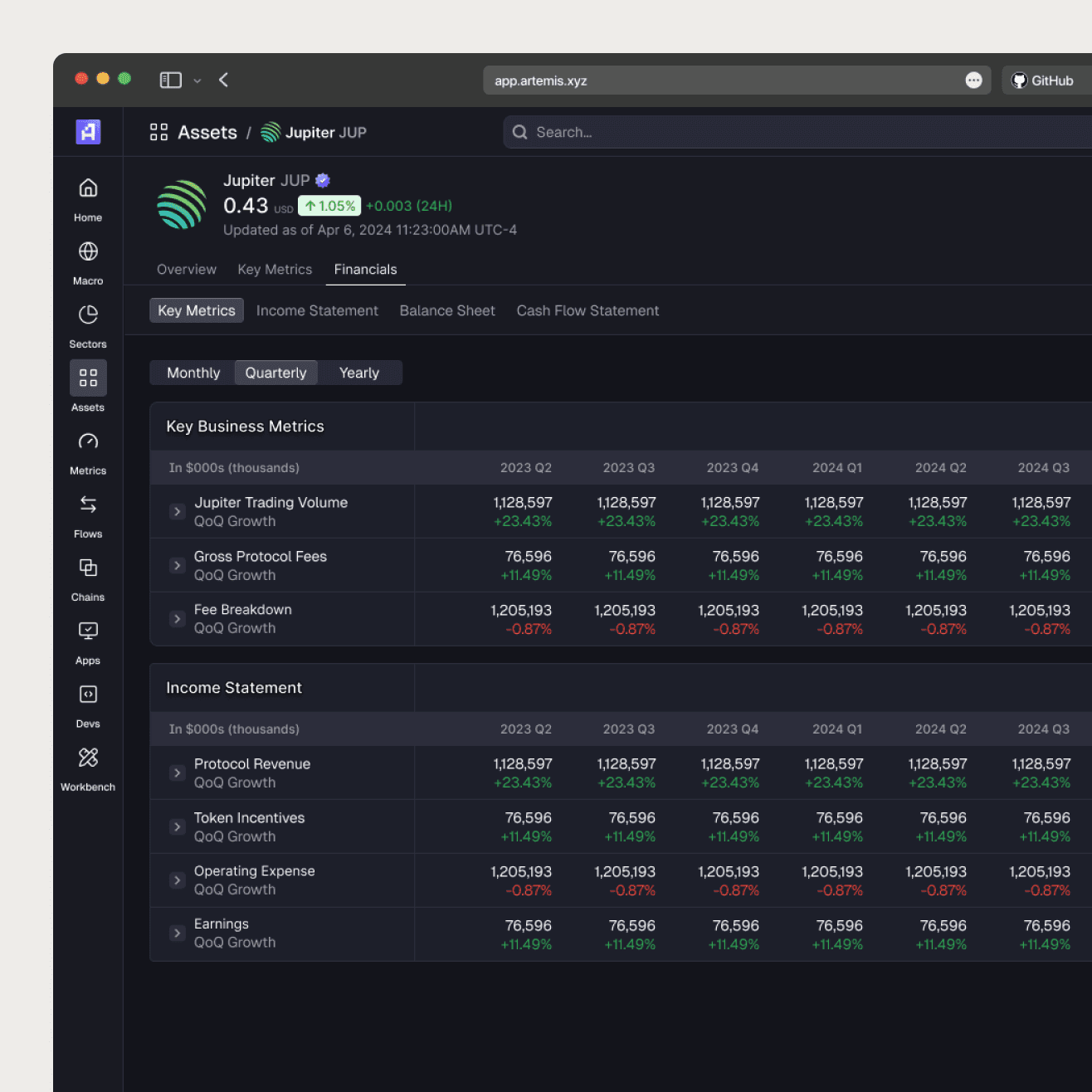Click the GitHub logo icon

point(1020,80)
